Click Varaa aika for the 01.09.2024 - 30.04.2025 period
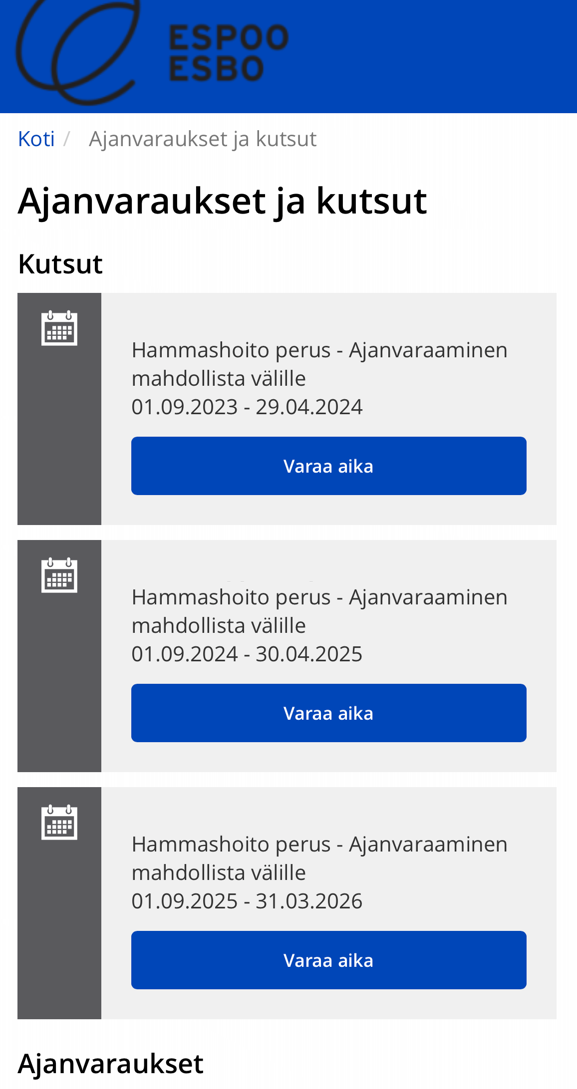This screenshot has height=1089, width=577. [329, 712]
